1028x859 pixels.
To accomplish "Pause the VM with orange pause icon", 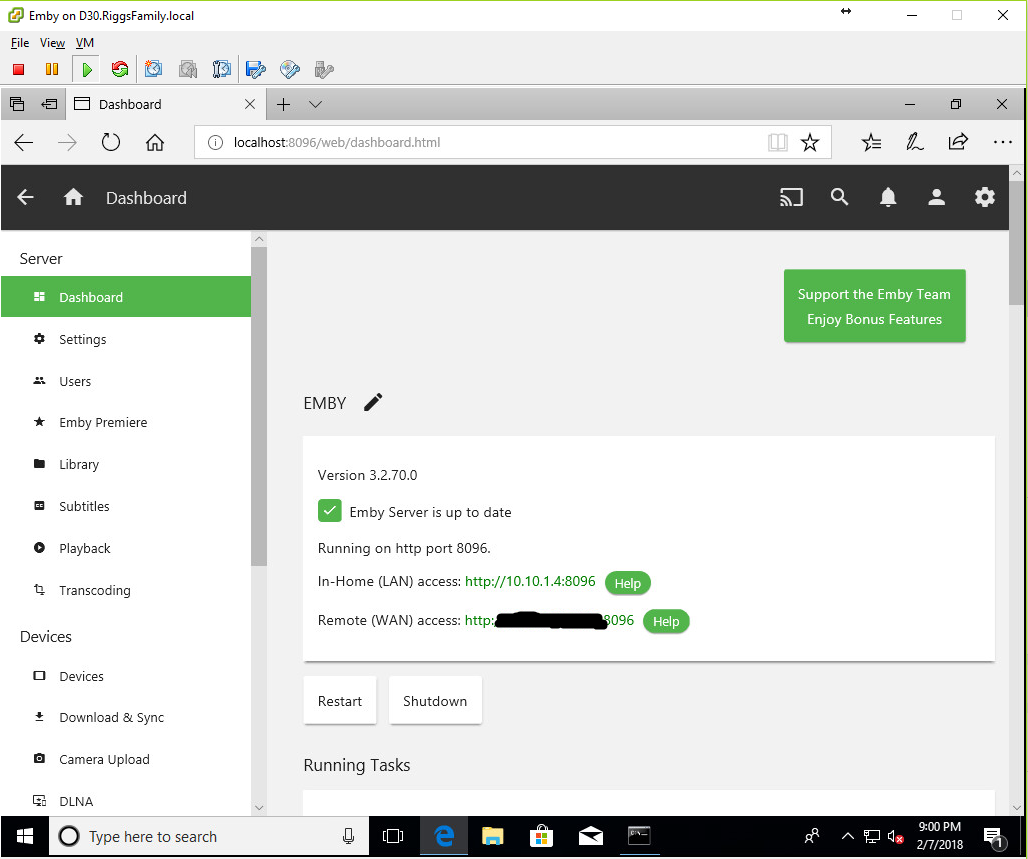I will [x=52, y=69].
